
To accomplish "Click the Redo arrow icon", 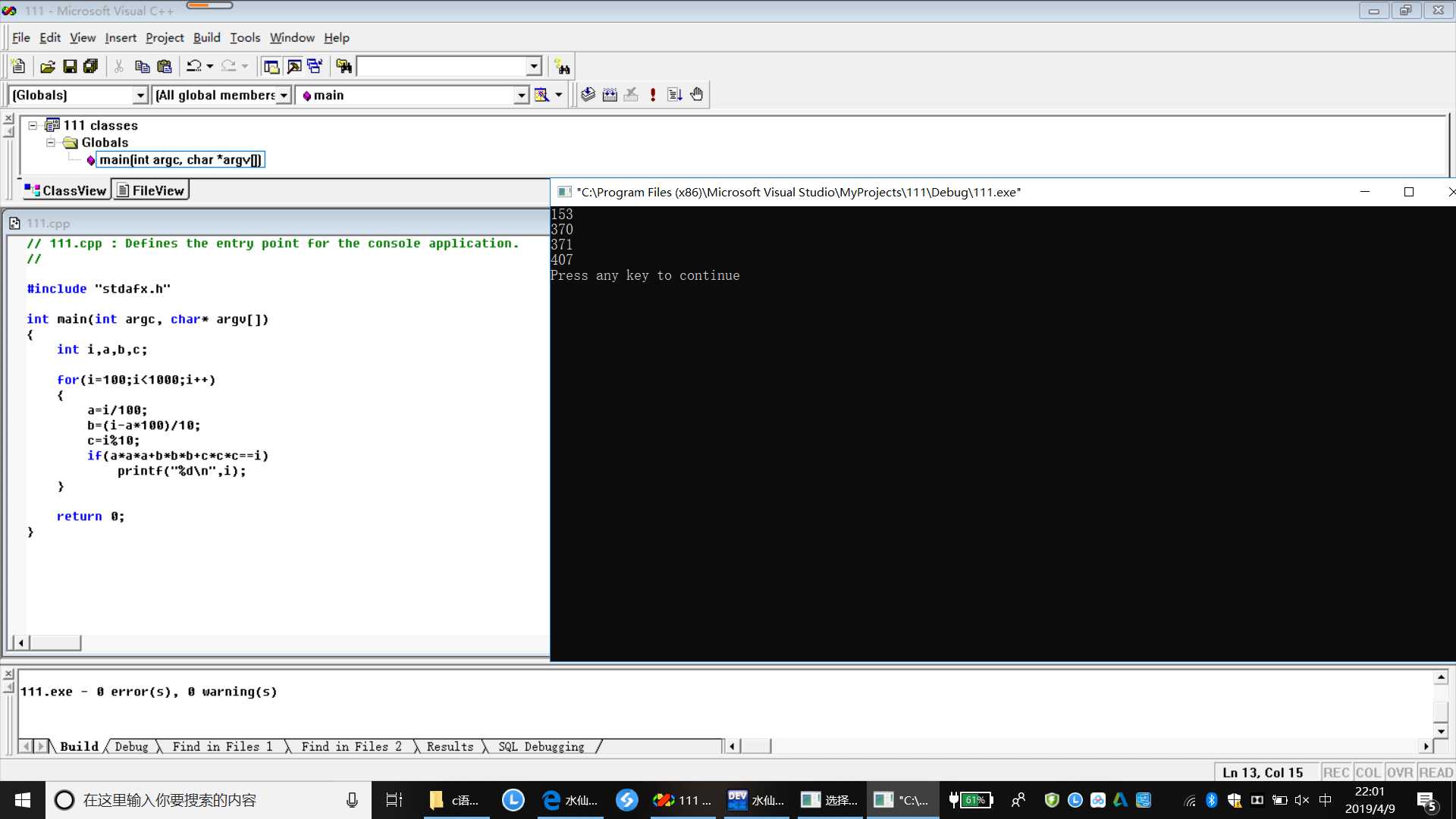I will [x=228, y=67].
